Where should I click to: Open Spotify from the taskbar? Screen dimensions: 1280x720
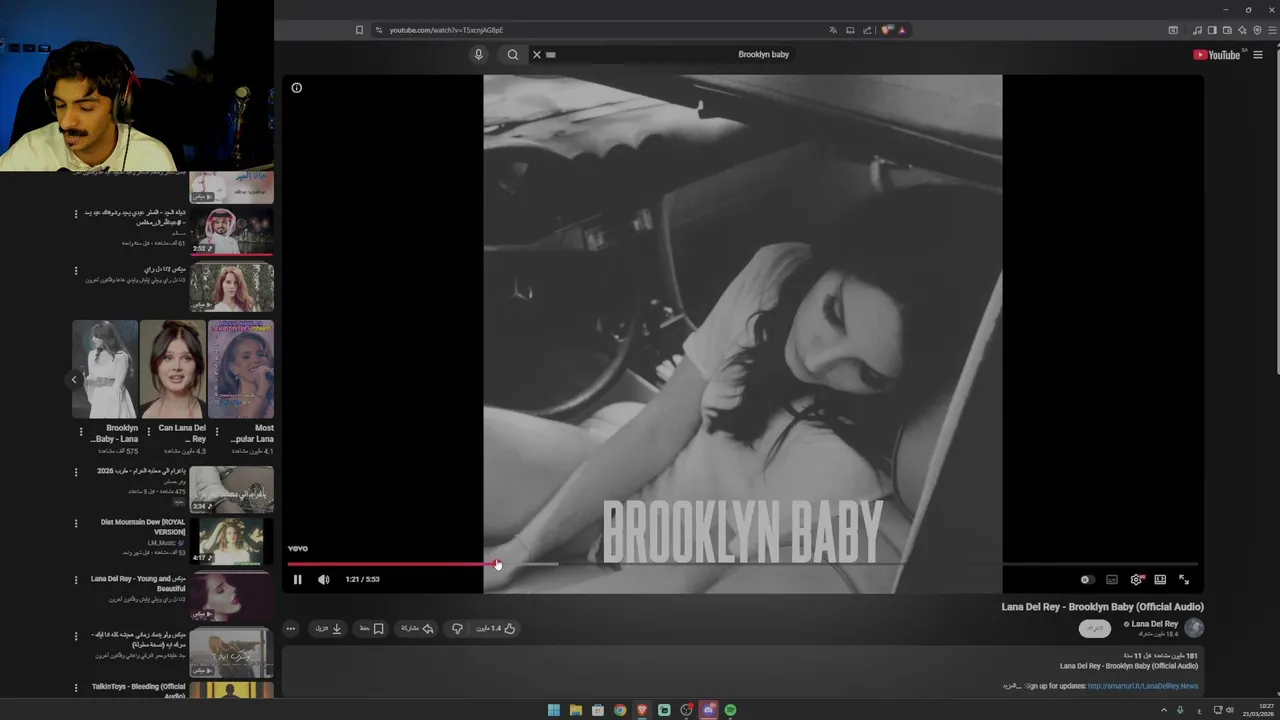coord(730,710)
